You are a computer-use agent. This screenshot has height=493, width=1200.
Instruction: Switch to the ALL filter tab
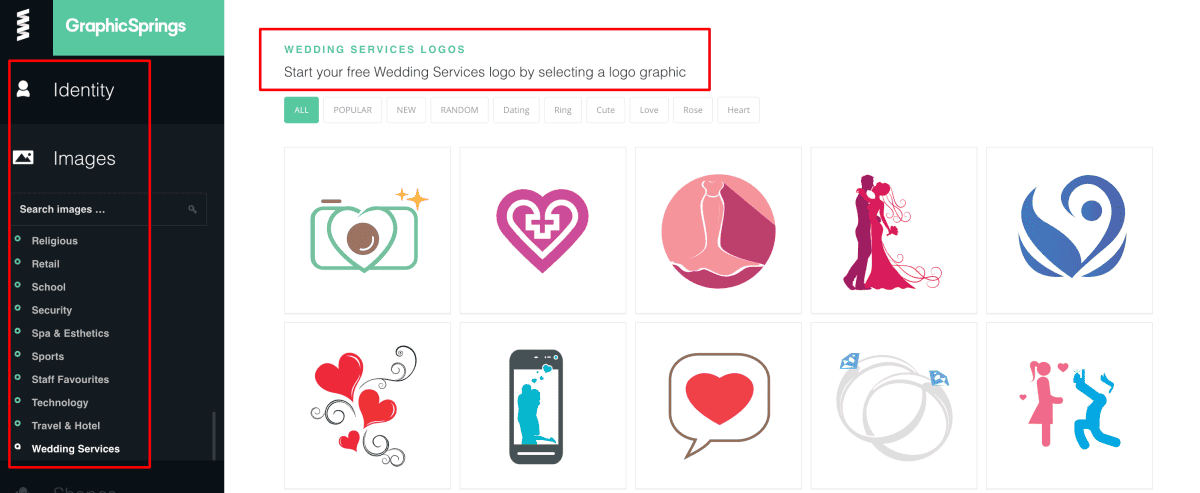[x=301, y=110]
